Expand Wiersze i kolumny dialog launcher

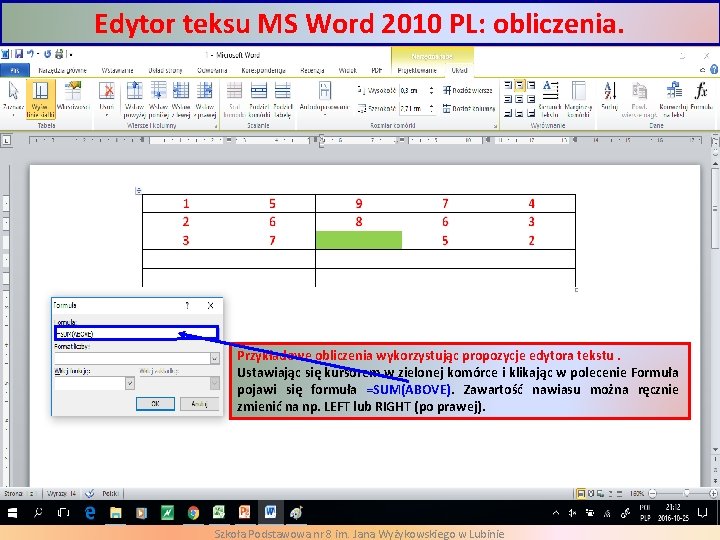tap(216, 126)
